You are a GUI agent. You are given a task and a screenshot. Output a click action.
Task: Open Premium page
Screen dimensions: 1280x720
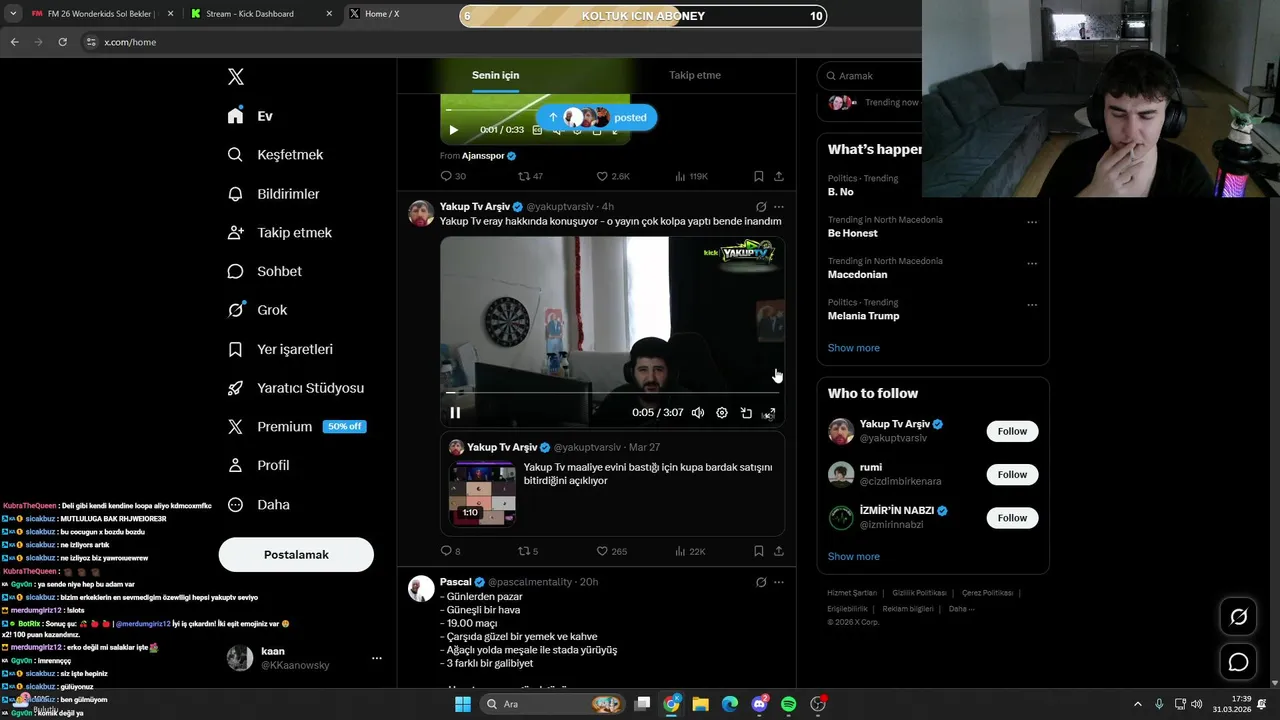(x=296, y=427)
